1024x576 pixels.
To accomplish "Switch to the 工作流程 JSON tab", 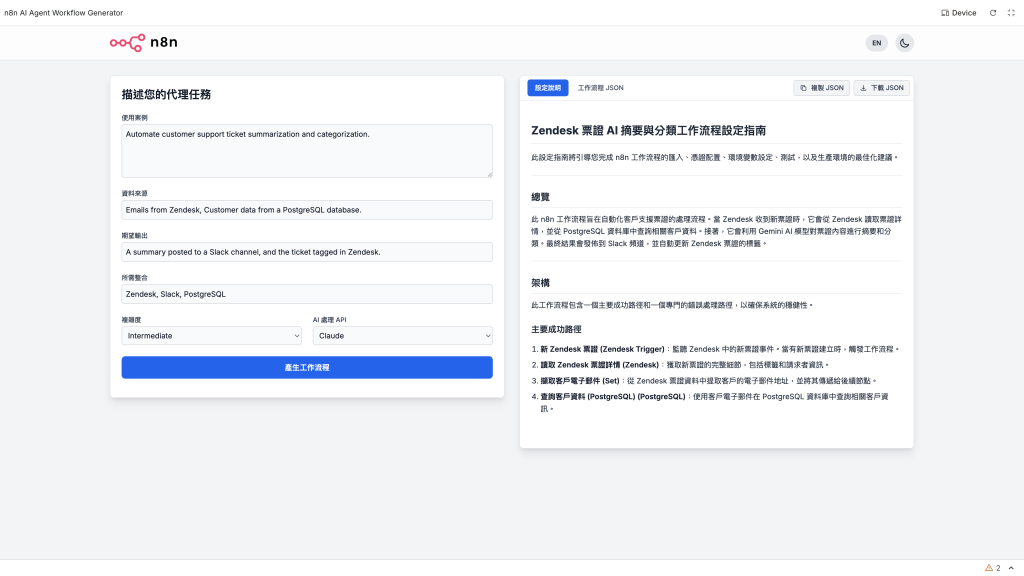I will (600, 88).
